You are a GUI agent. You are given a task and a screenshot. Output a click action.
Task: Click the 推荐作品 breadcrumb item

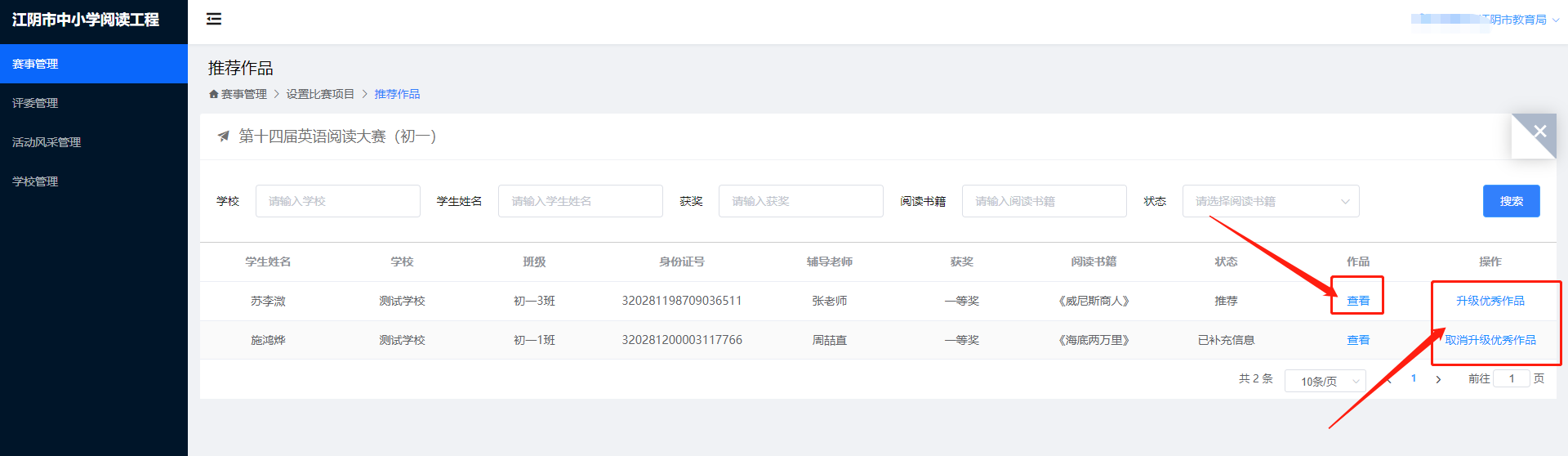click(397, 94)
